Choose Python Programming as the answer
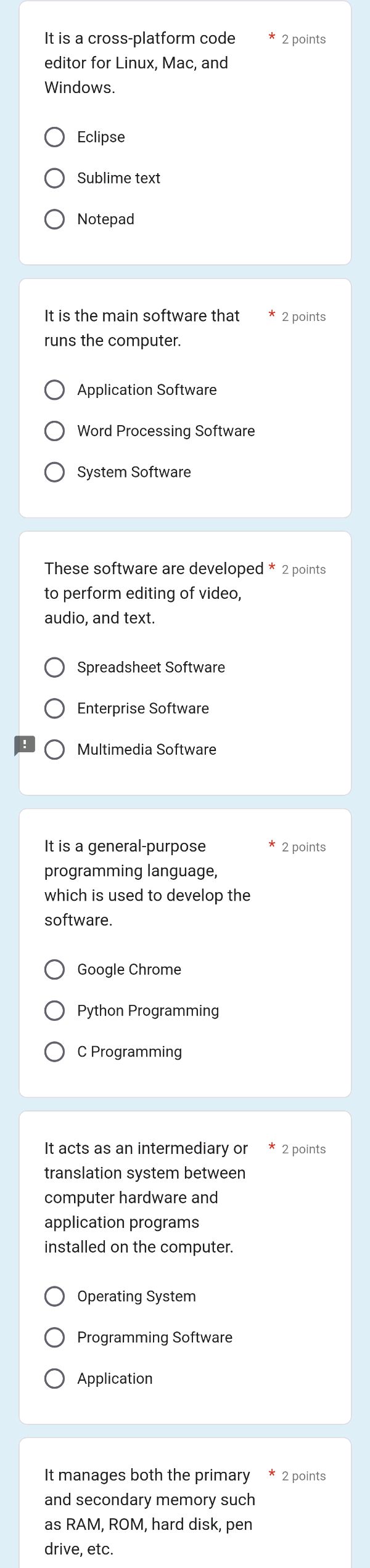 (x=54, y=1010)
